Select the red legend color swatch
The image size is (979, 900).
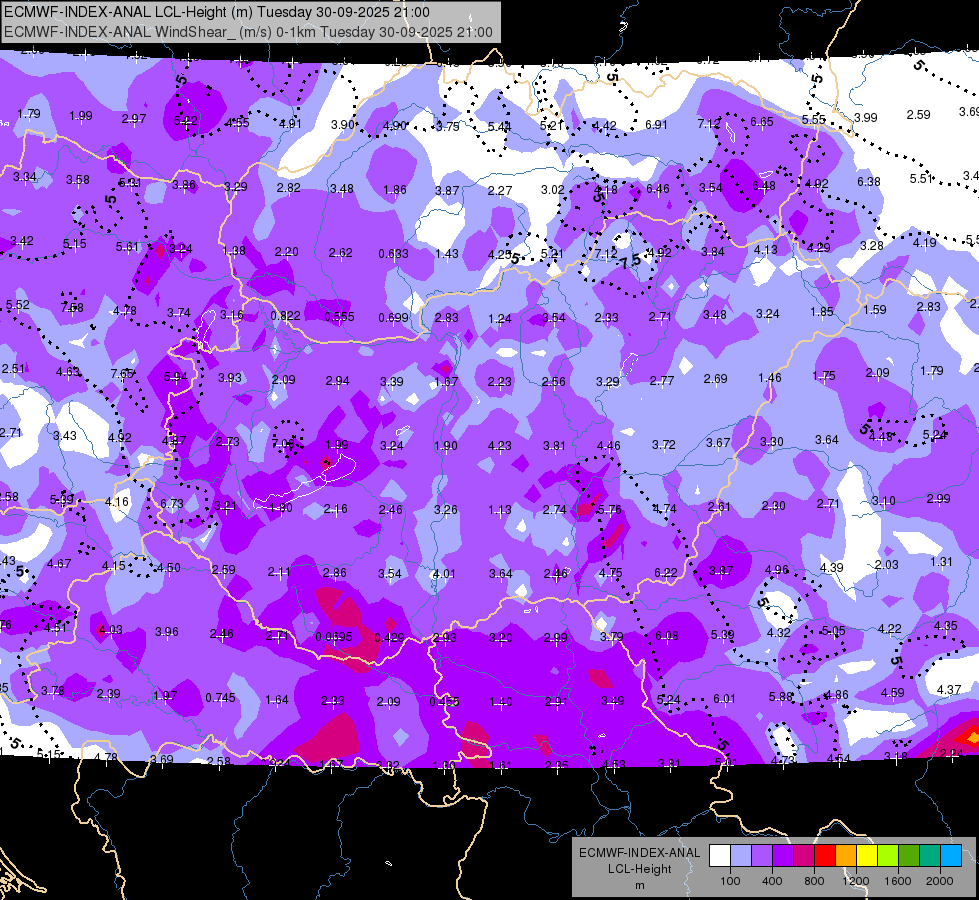coord(825,856)
